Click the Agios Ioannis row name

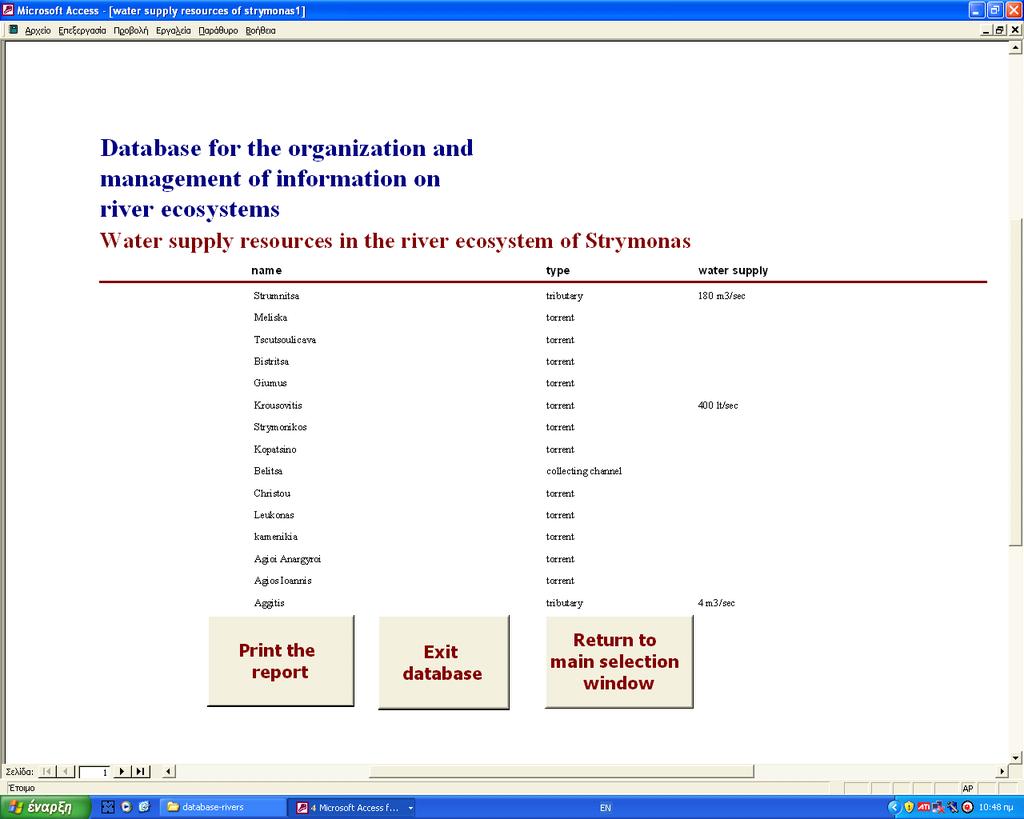[x=283, y=581]
